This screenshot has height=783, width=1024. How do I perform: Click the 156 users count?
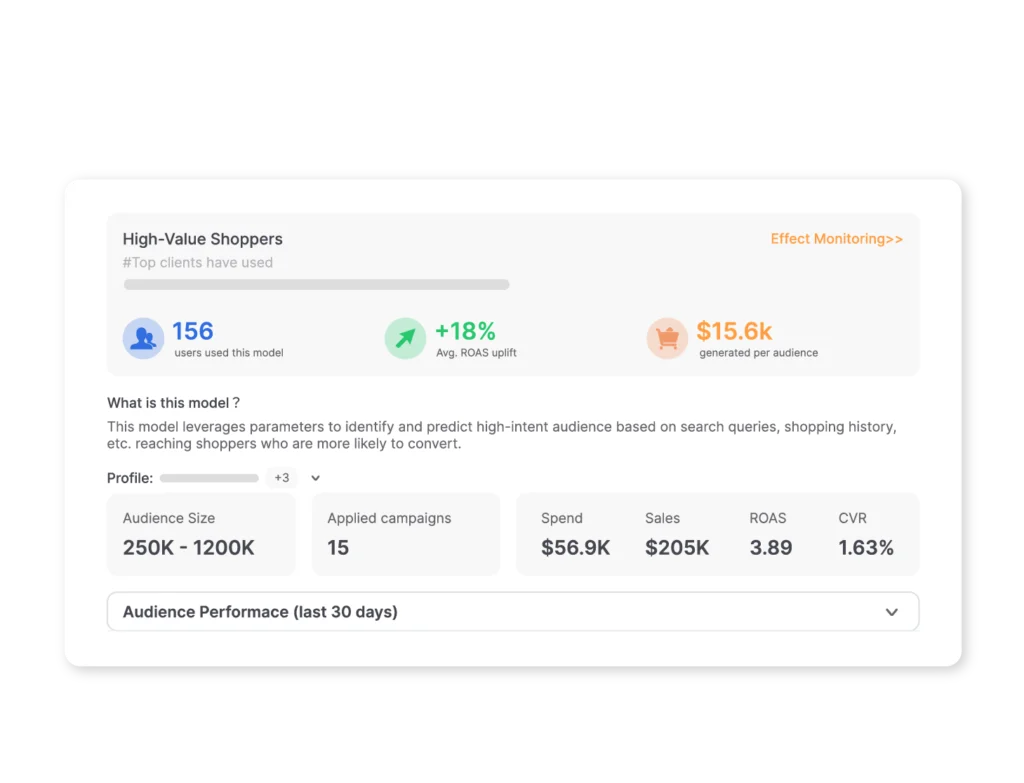pos(193,331)
